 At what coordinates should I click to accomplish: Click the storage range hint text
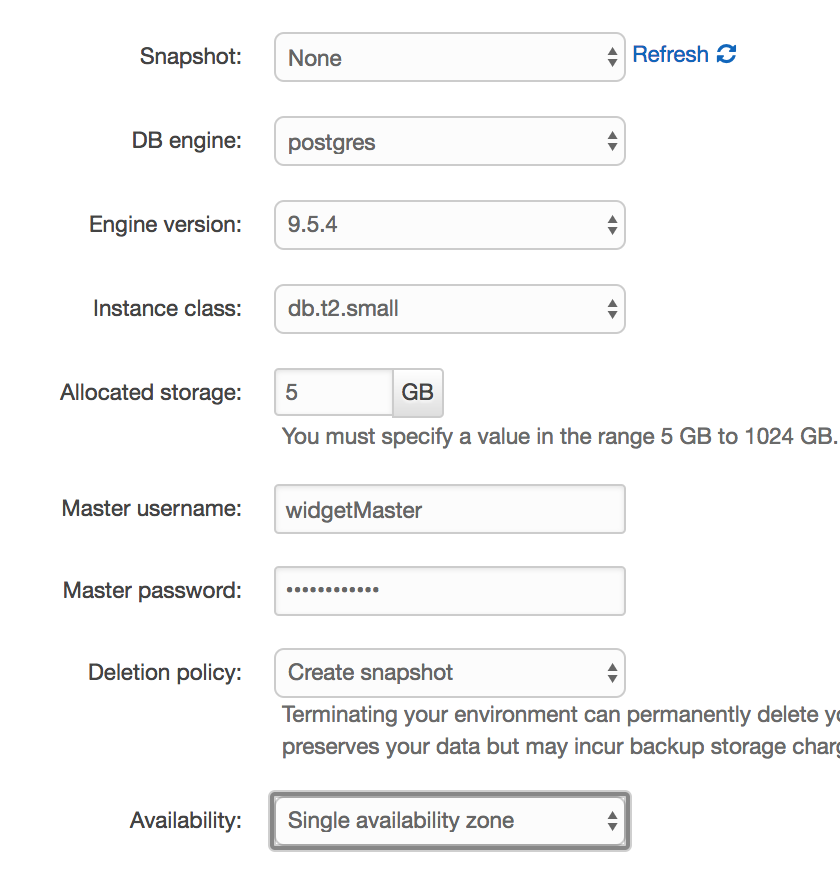point(557,436)
